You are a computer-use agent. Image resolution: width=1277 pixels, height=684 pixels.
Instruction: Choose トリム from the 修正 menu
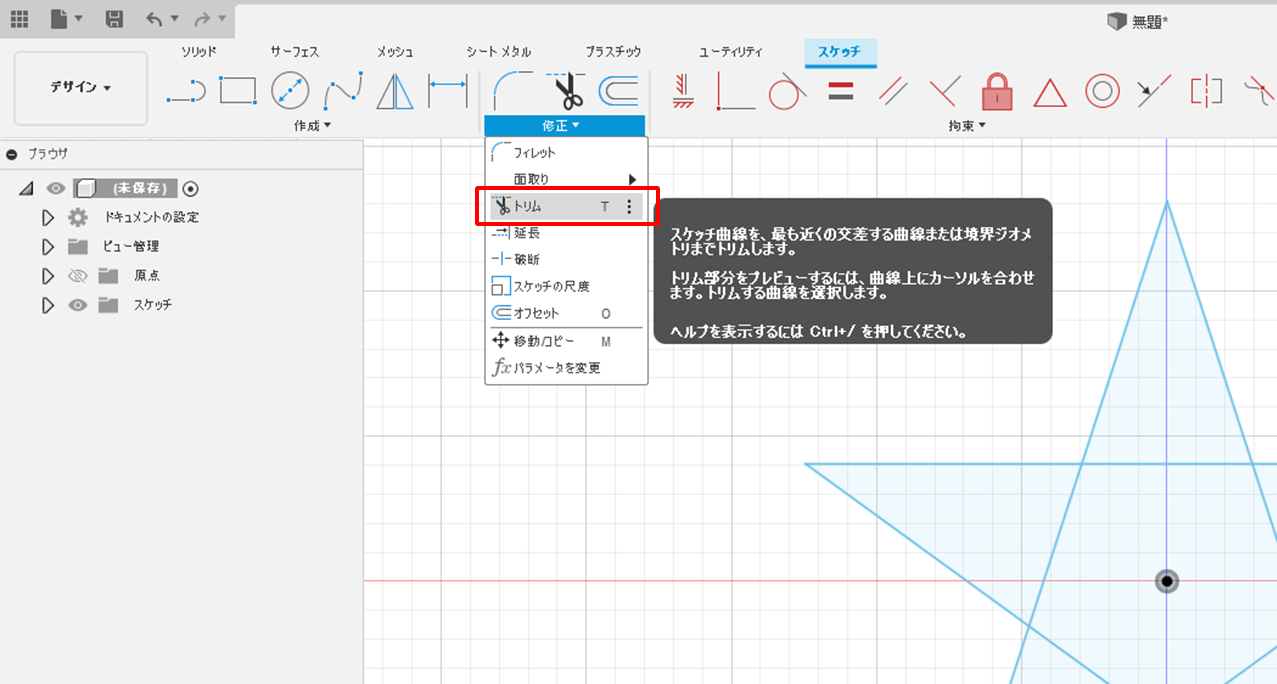tap(566, 206)
